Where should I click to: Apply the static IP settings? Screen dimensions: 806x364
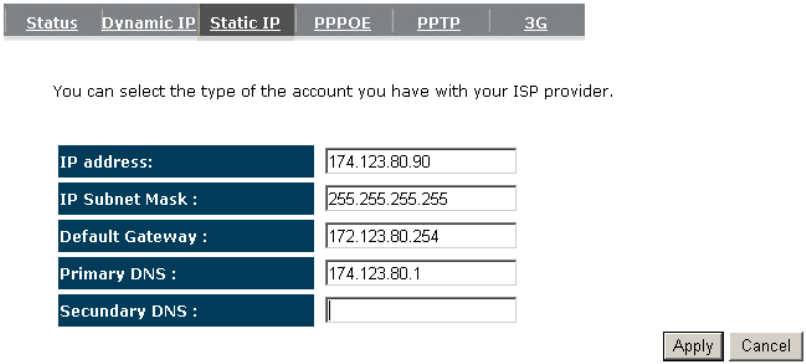pos(693,346)
